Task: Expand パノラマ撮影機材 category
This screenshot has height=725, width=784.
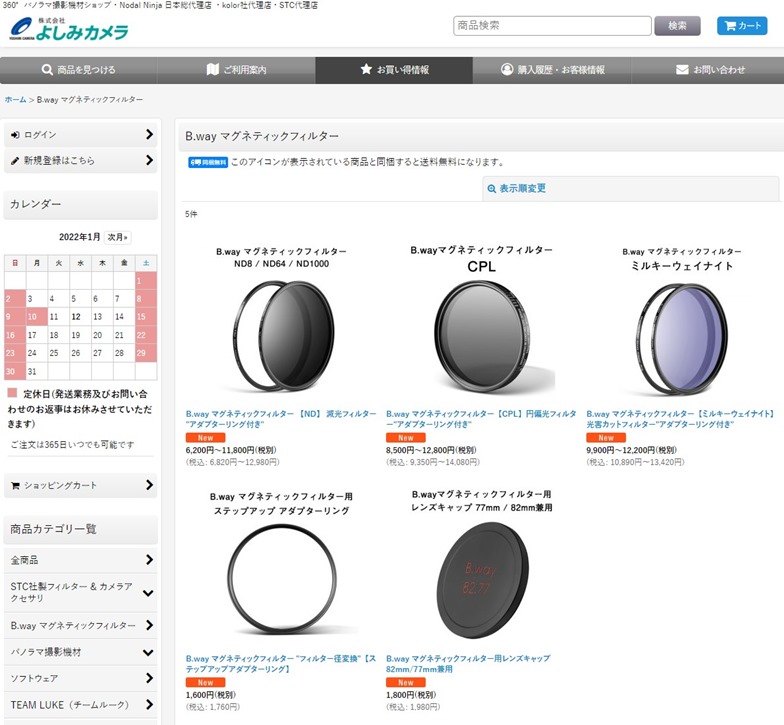Action: coord(80,652)
